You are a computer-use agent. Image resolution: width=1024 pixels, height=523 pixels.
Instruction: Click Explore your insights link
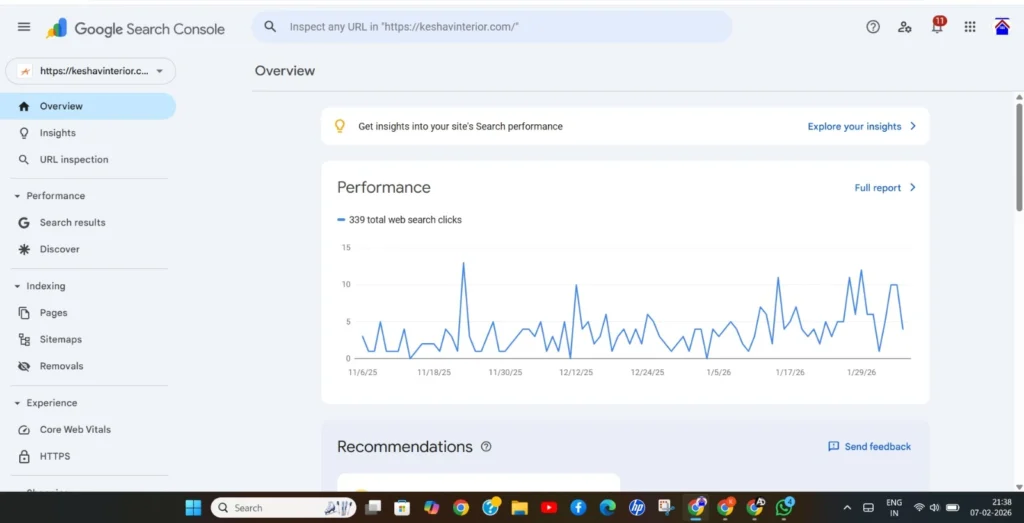(861, 127)
